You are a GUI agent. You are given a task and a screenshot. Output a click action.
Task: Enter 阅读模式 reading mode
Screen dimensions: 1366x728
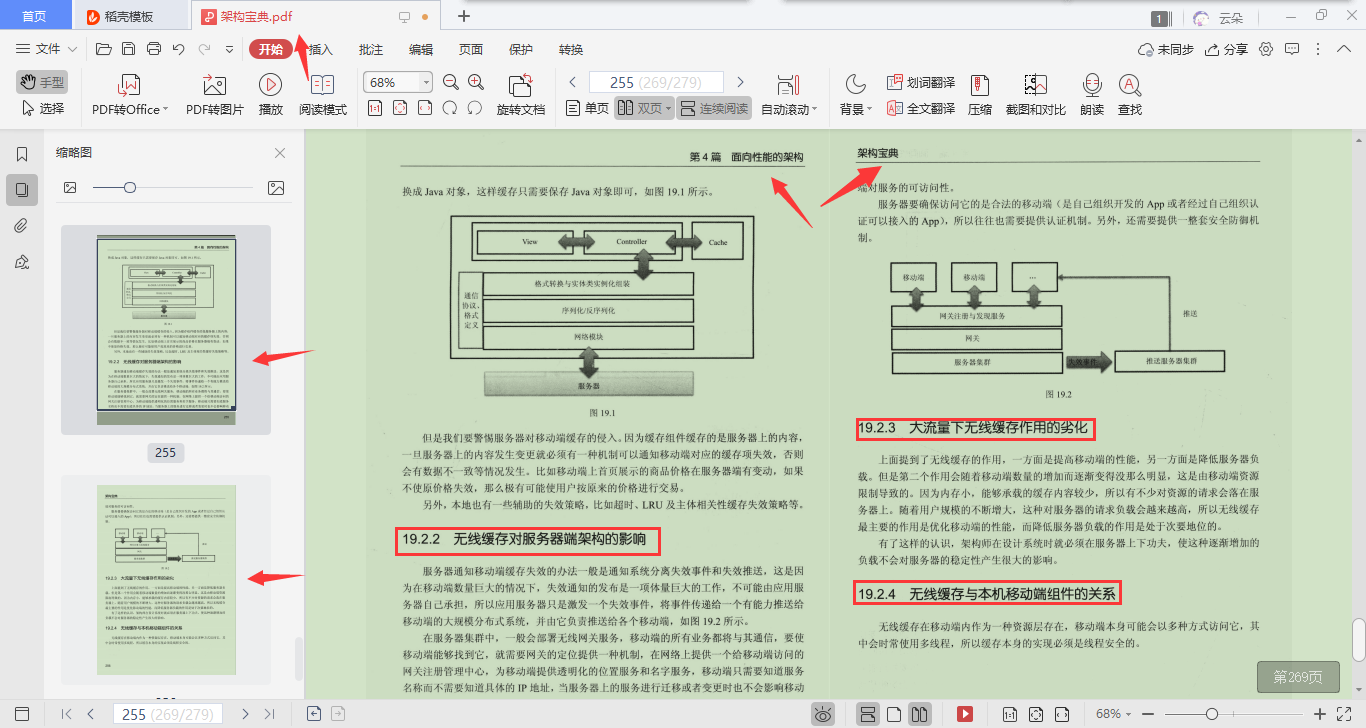point(323,96)
